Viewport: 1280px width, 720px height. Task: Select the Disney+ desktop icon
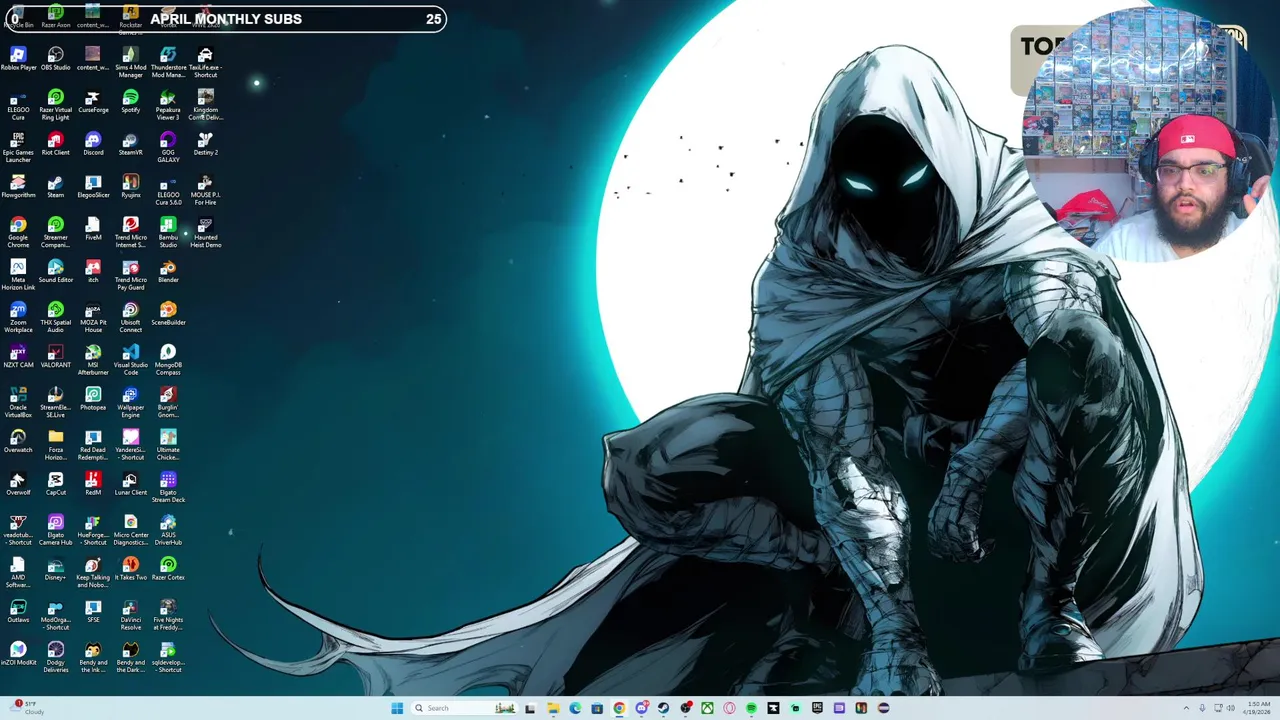(56, 569)
